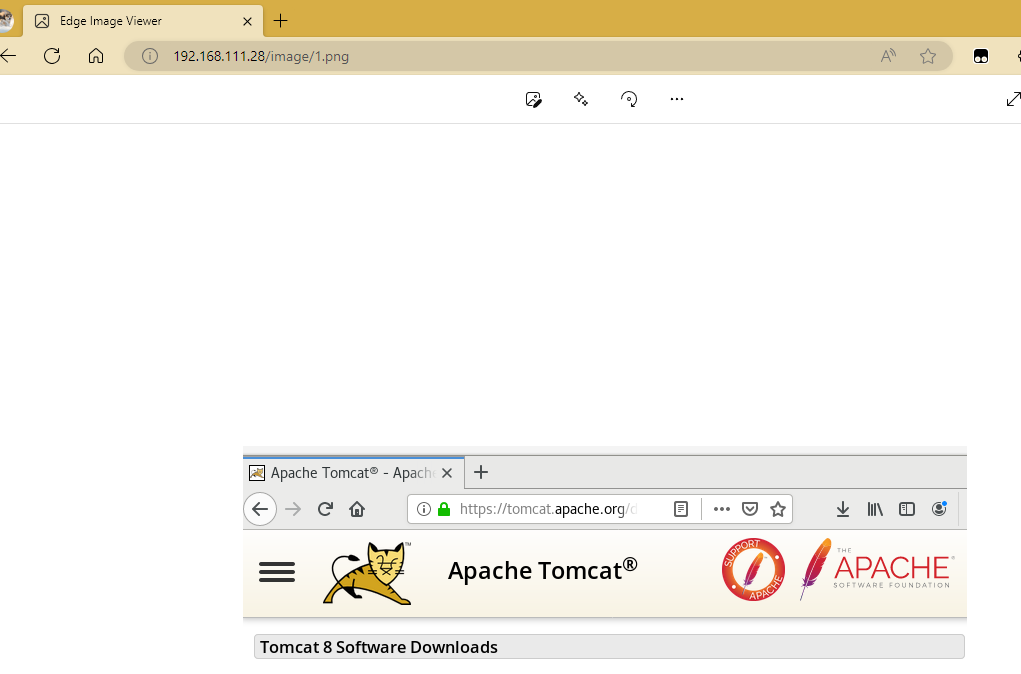Image resolution: width=1021 pixels, height=674 pixels.
Task: Click the Tomcat 8 Software Downloads heading
Action: [378, 647]
